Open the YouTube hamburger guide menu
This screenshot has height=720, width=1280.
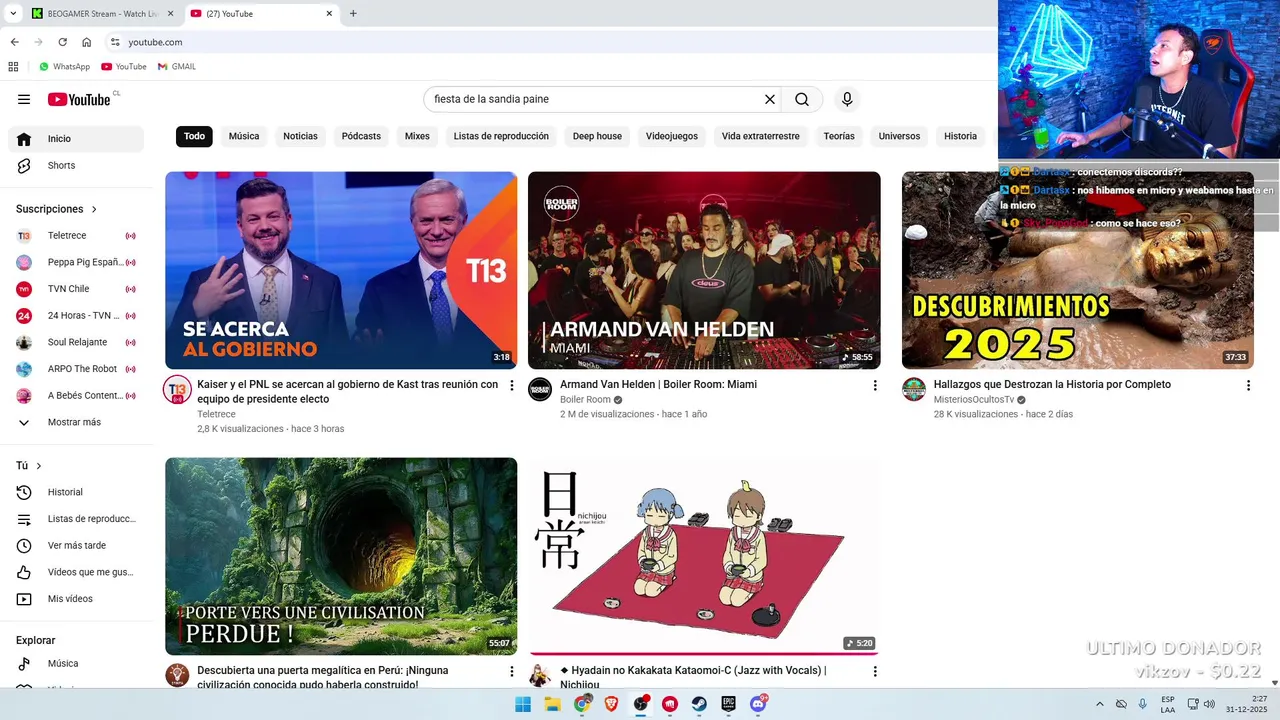(24, 99)
